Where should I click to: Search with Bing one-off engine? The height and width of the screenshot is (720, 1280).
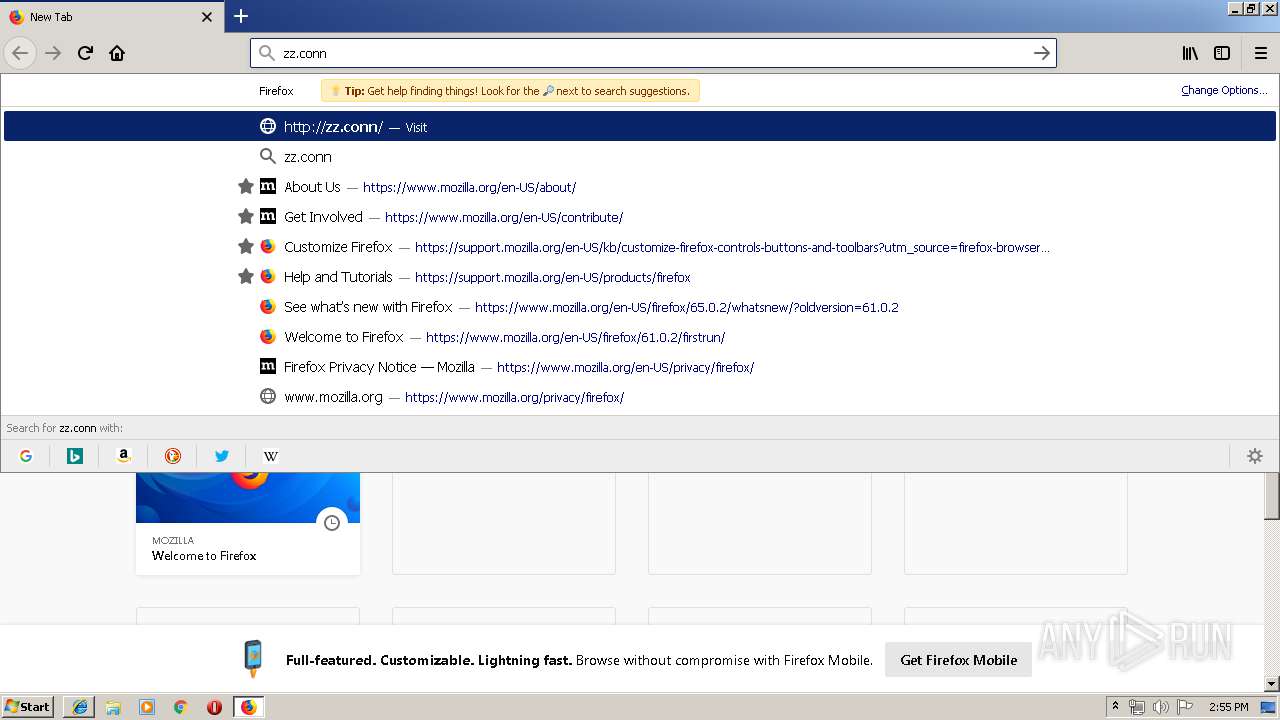click(75, 456)
